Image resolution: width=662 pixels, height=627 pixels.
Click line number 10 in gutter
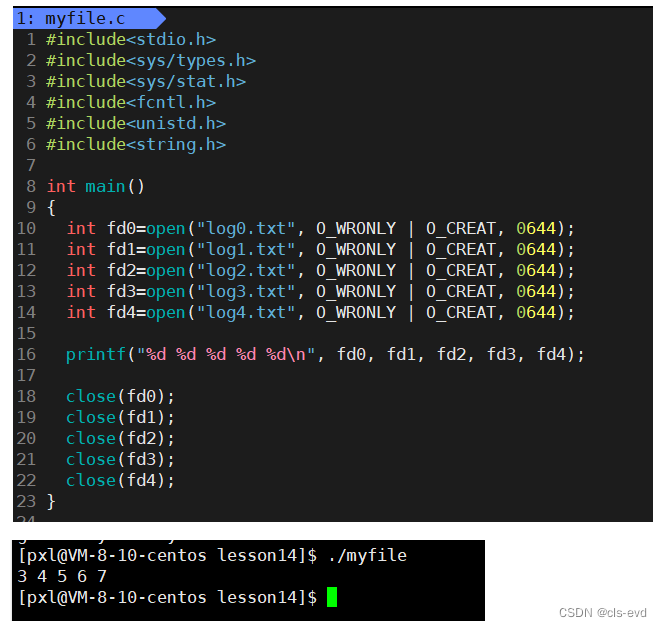tap(27, 228)
